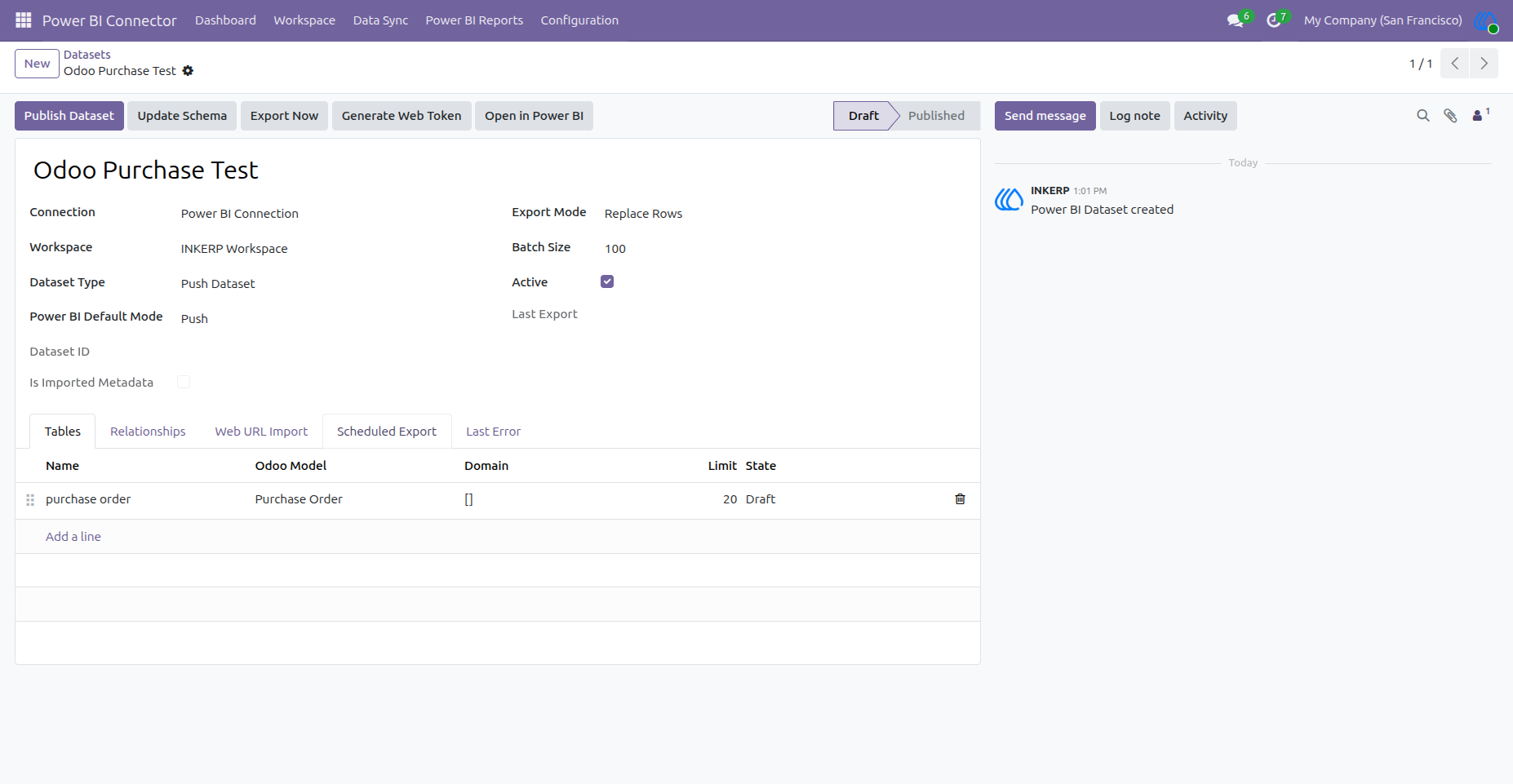Switch to the Relationships tab
1513x784 pixels.
click(x=148, y=432)
